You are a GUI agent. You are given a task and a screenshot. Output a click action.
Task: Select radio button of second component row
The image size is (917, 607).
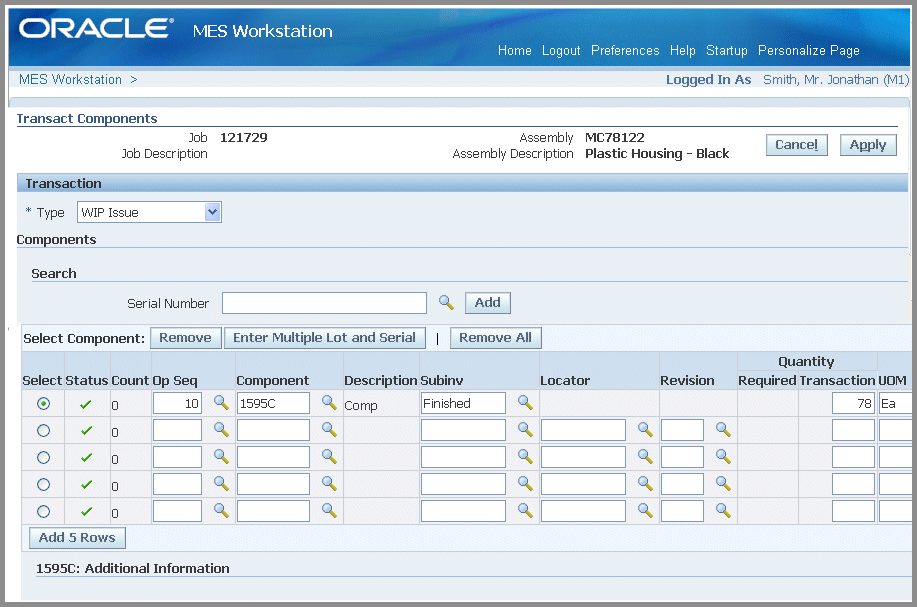click(43, 430)
